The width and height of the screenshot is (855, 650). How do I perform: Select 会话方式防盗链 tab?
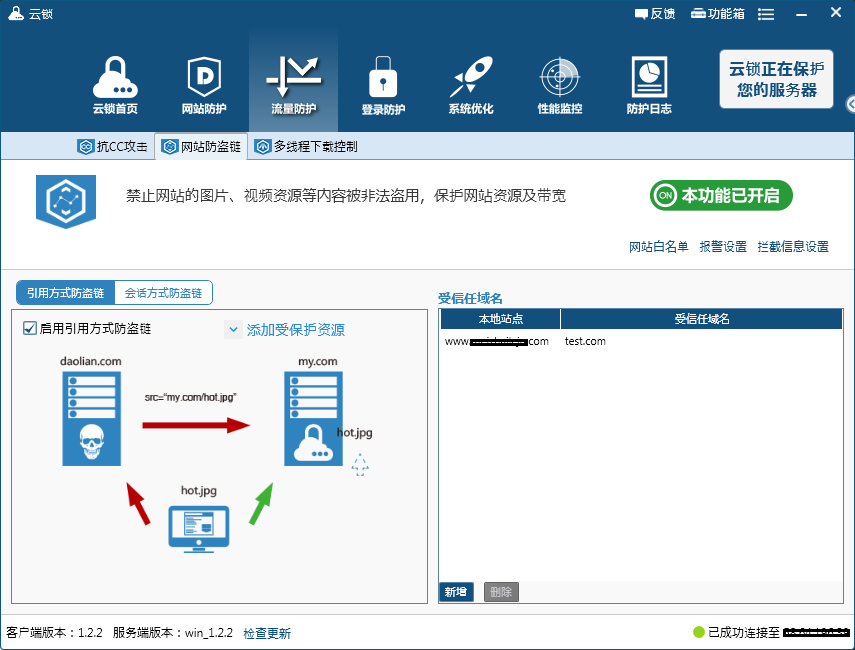coord(164,293)
